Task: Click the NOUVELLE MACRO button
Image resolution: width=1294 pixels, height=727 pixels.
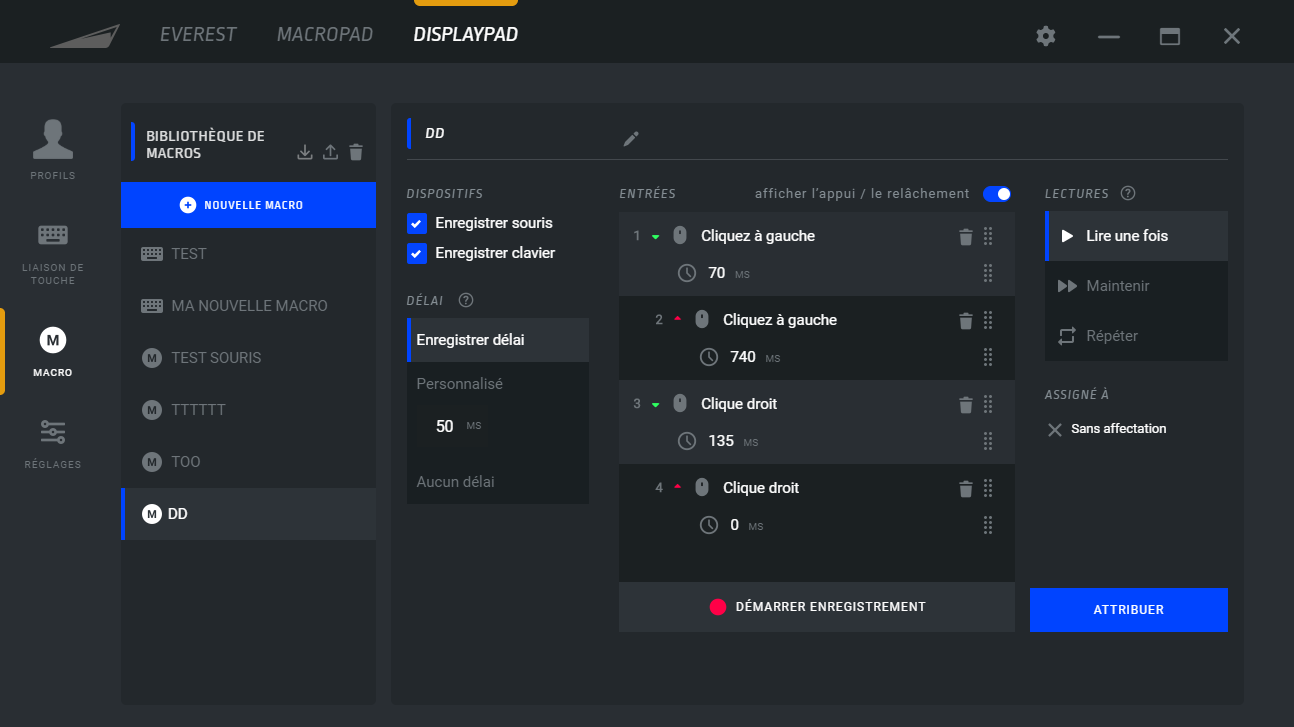Action: click(x=248, y=204)
